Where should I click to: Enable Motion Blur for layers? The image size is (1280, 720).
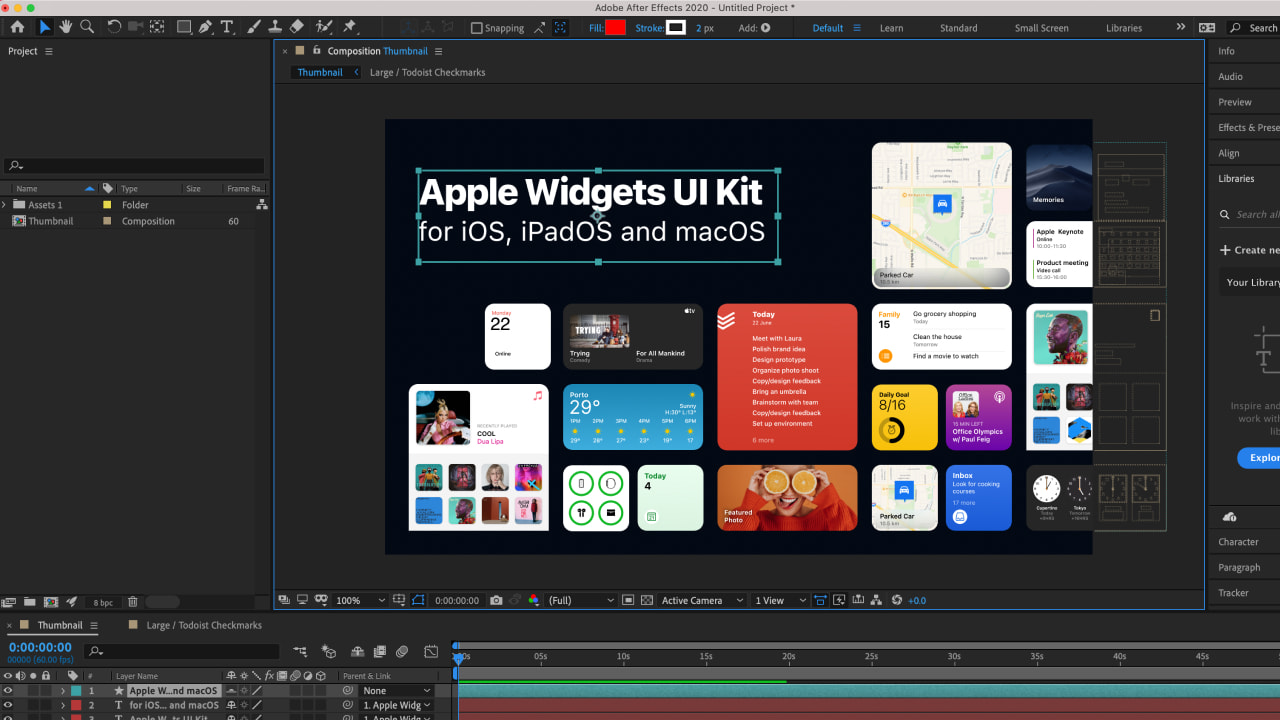pos(402,652)
